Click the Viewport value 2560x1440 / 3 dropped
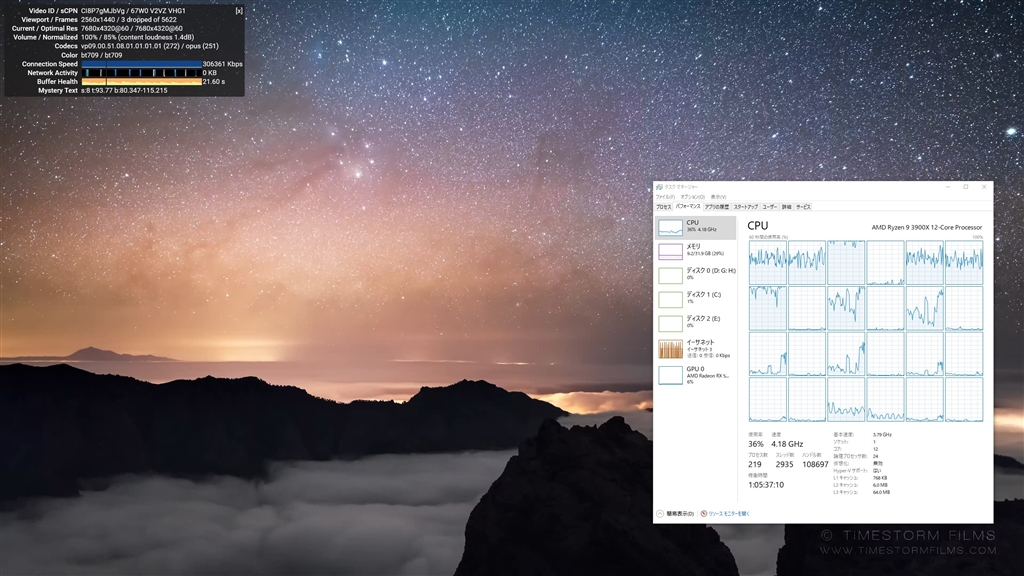This screenshot has height=576, width=1024. pos(129,20)
